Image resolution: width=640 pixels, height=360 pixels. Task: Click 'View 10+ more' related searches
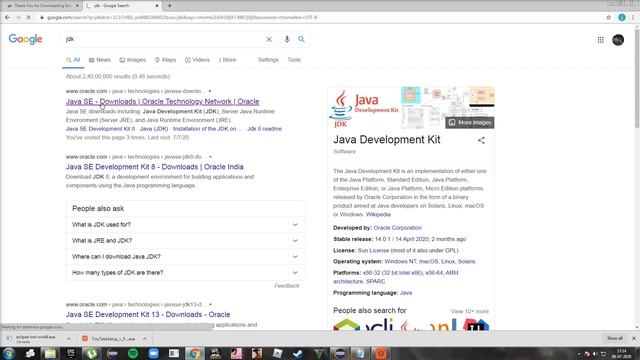(x=469, y=311)
